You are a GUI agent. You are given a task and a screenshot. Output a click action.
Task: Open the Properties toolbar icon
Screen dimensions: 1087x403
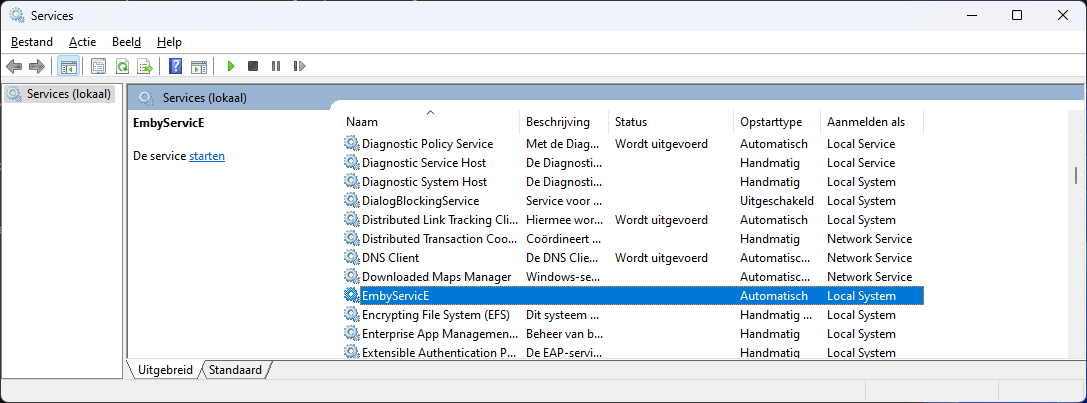(x=98, y=66)
